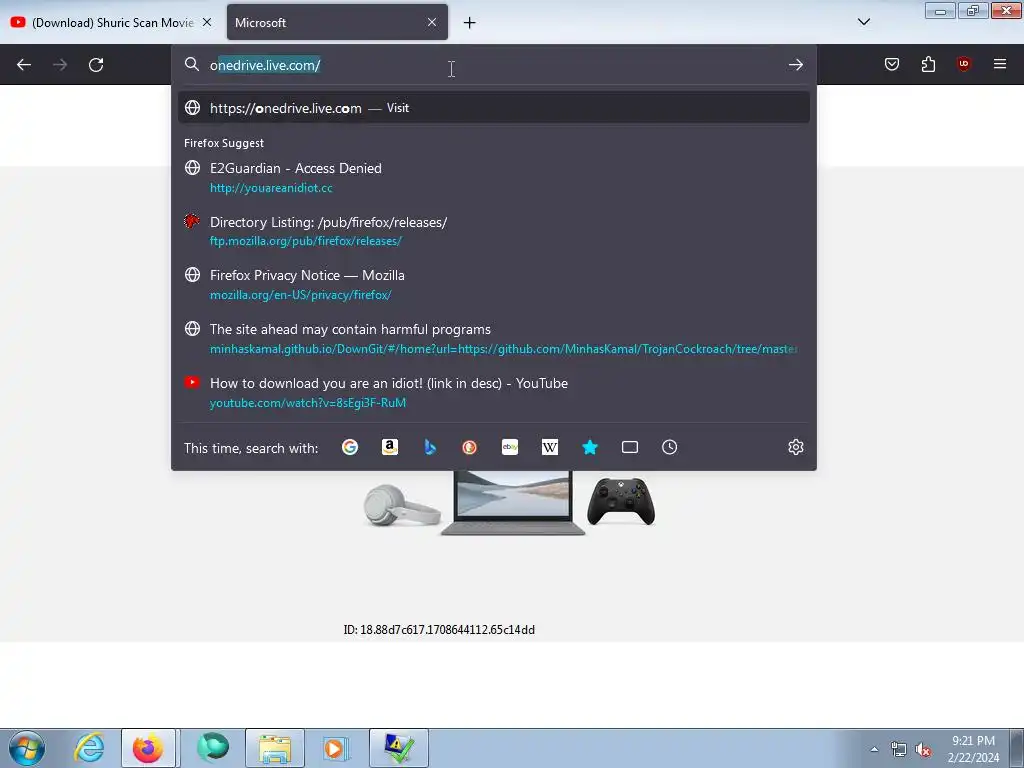Open search settings gear icon
Image resolution: width=1024 pixels, height=768 pixels.
pos(795,447)
